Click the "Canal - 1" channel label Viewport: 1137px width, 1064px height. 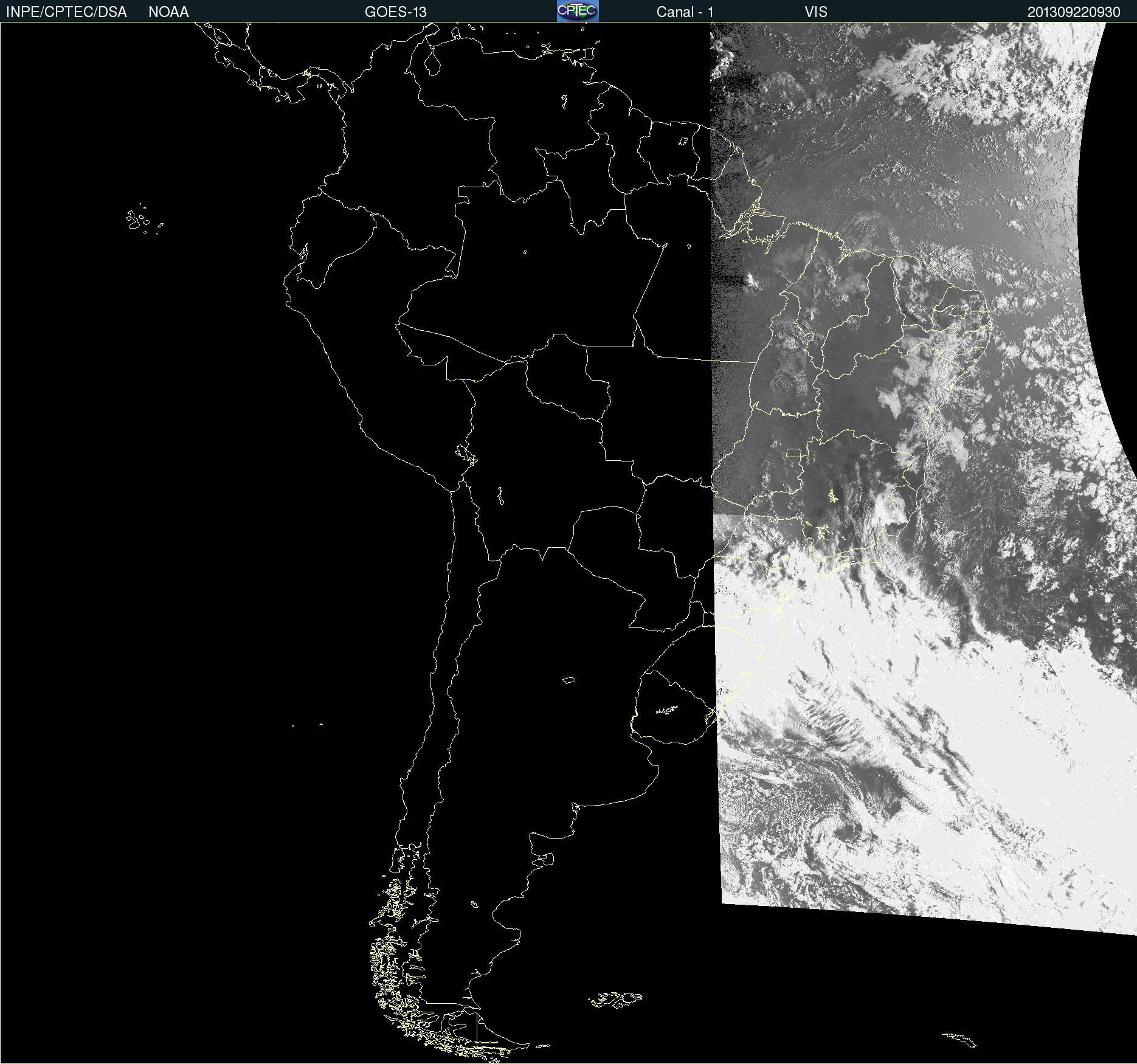[x=685, y=12]
